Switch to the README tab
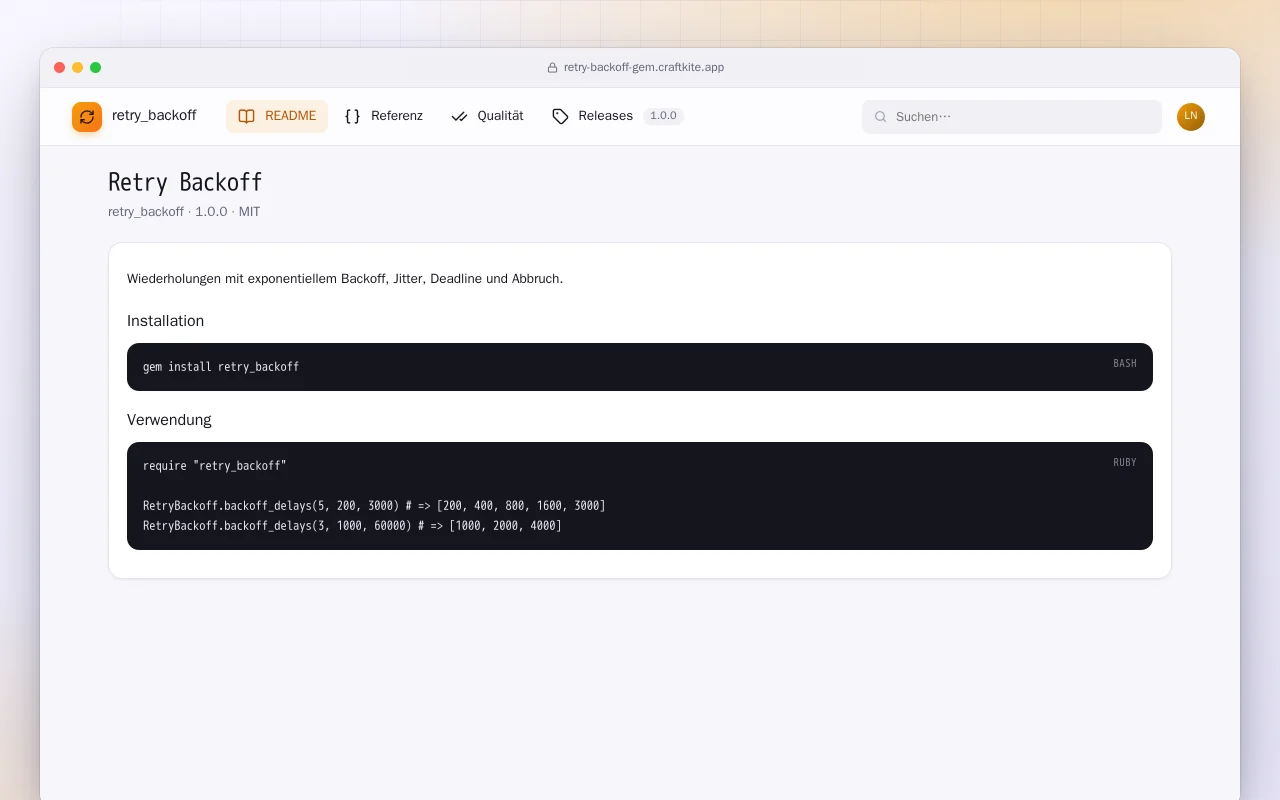Image resolution: width=1280 pixels, height=800 pixels. click(x=277, y=116)
